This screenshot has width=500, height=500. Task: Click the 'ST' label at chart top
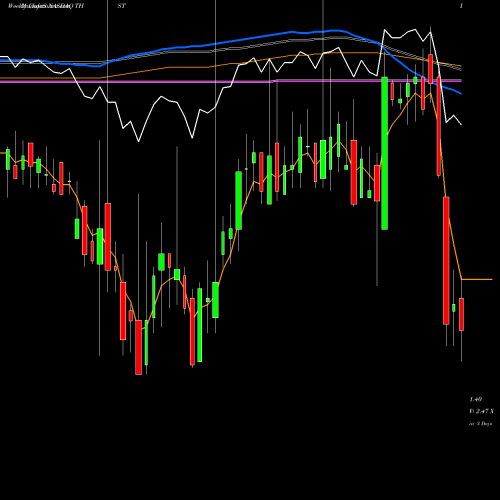pyautogui.click(x=121, y=6)
